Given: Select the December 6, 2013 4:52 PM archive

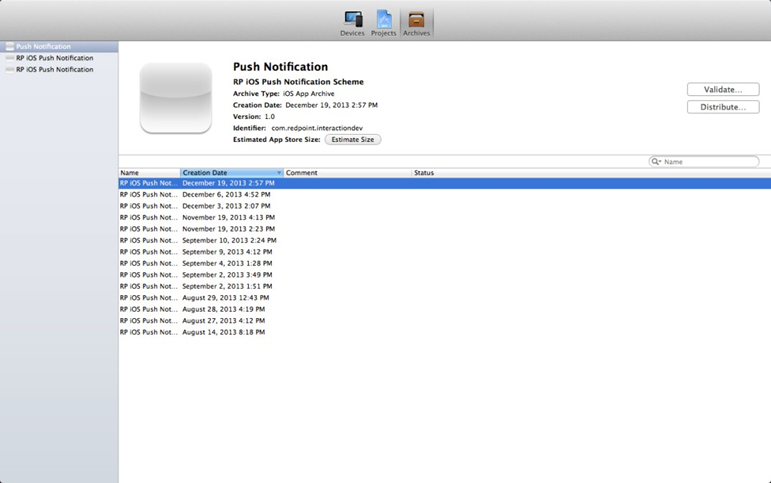Looking at the screenshot, I should tap(226, 195).
